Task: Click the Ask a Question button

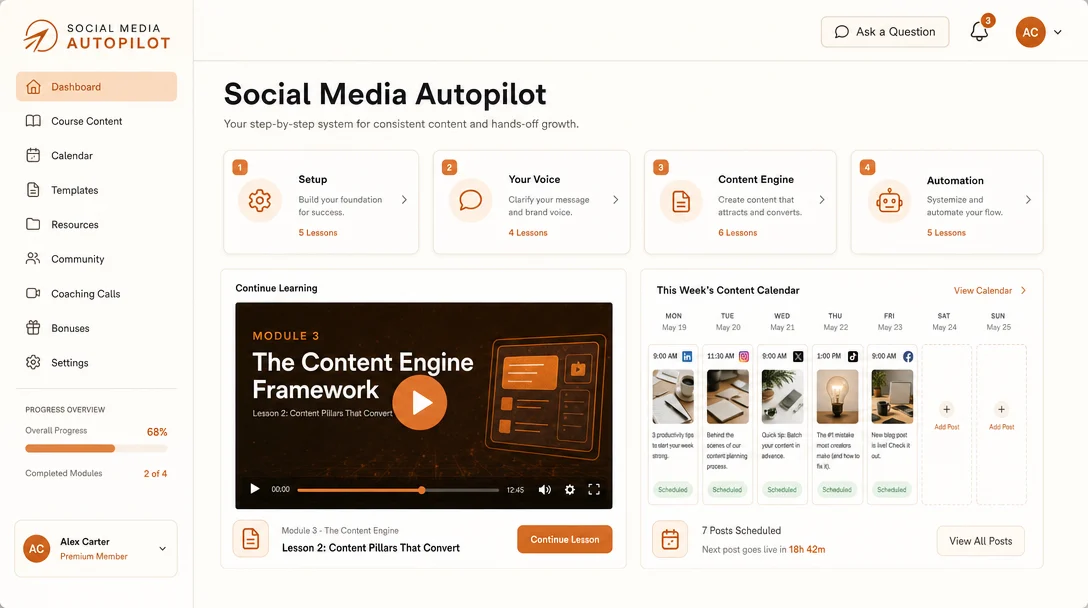Action: 885,32
